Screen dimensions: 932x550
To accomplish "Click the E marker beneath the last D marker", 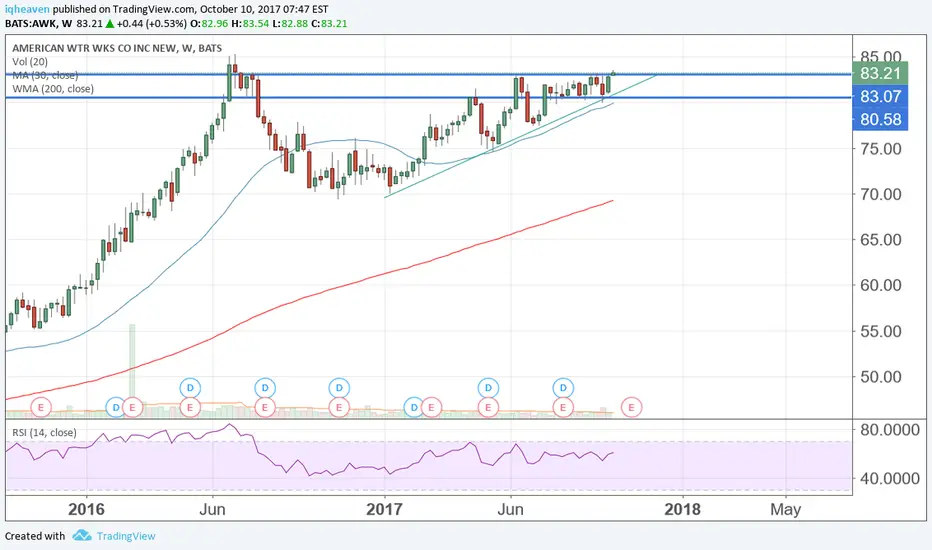I will tap(563, 407).
